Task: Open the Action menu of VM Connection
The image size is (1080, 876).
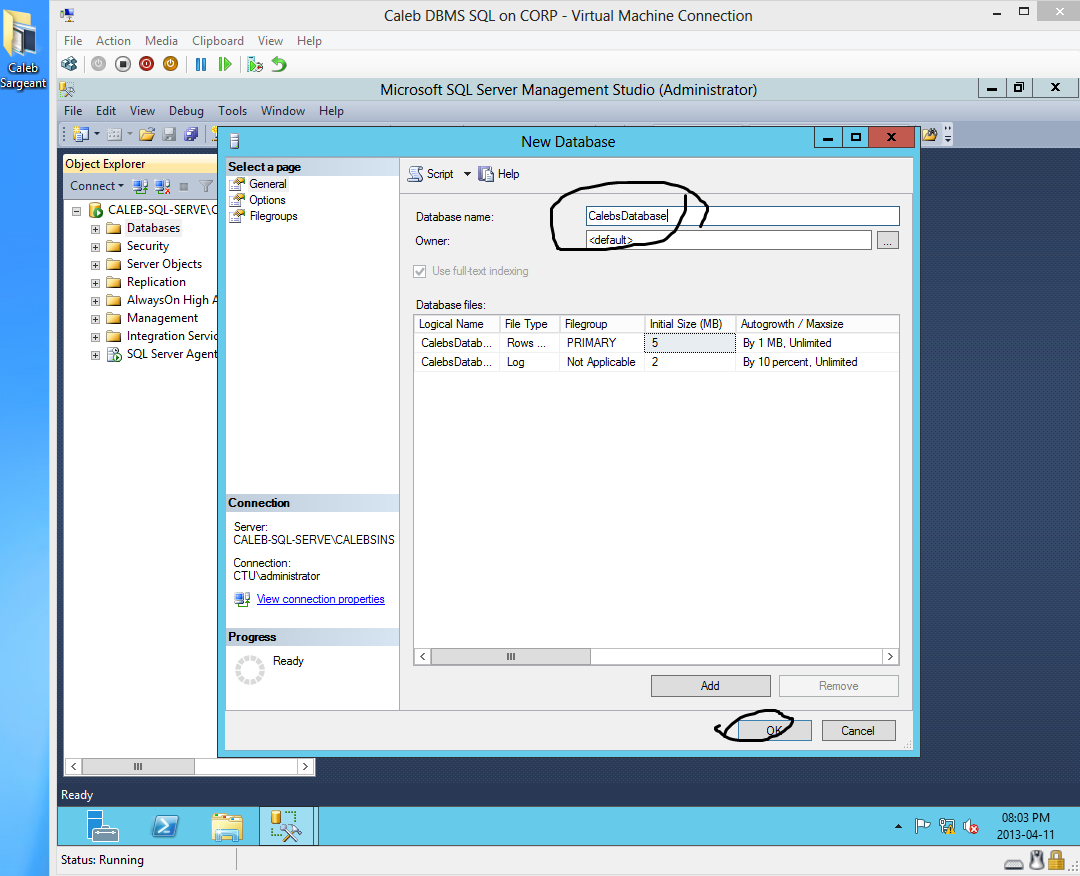Action: click(x=113, y=41)
